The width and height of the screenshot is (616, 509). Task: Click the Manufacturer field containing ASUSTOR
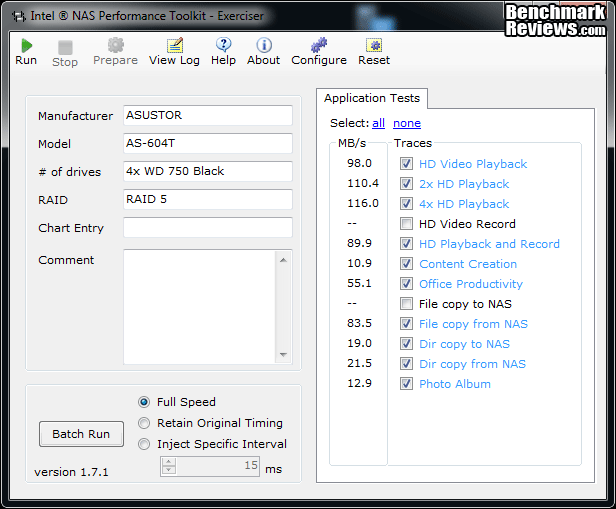point(208,115)
